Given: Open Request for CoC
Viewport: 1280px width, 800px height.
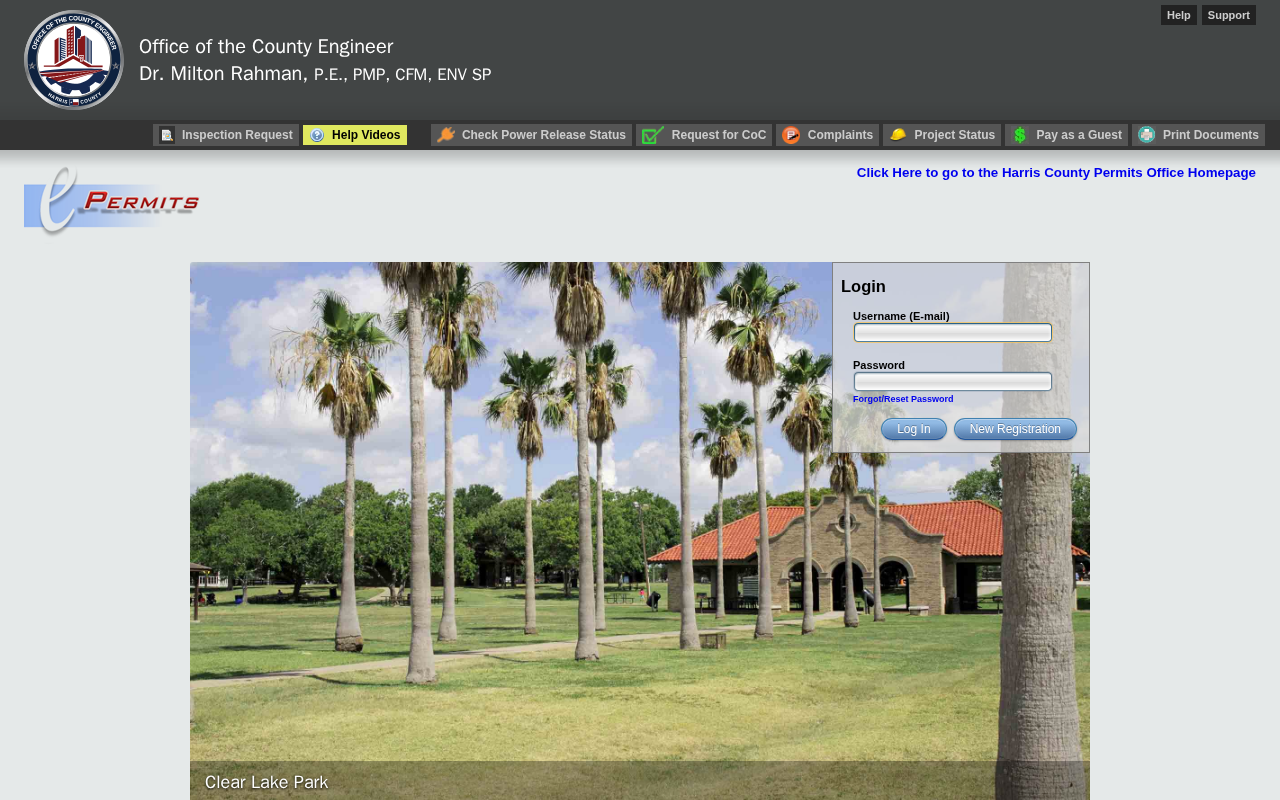Looking at the screenshot, I should pyautogui.click(x=704, y=135).
